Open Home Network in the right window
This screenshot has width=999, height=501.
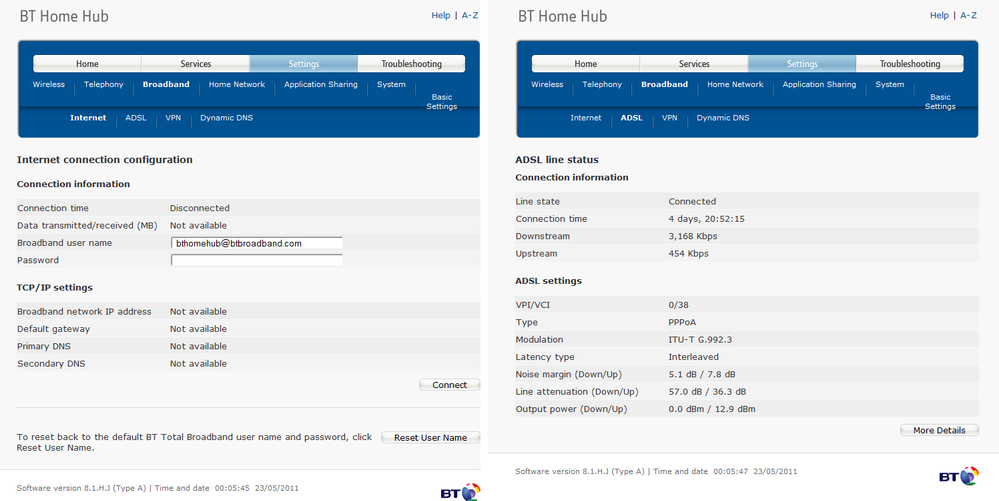click(x=735, y=84)
